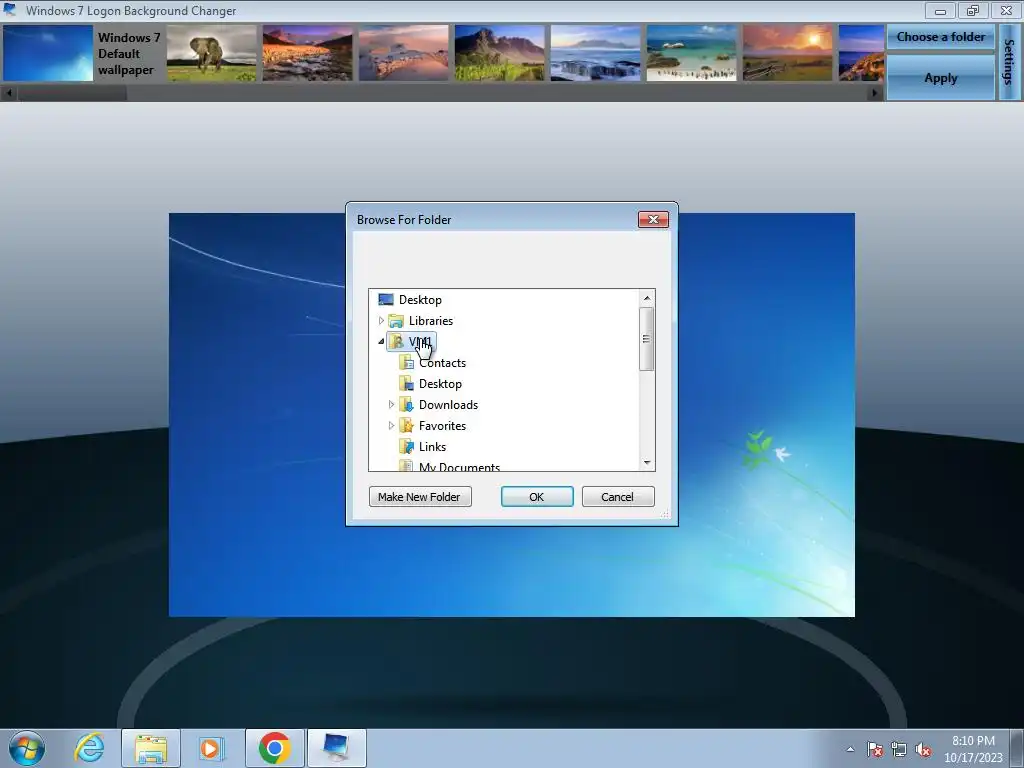Open the Windows Start menu orb
Screen dimensions: 1024x768
pyautogui.click(x=27, y=748)
